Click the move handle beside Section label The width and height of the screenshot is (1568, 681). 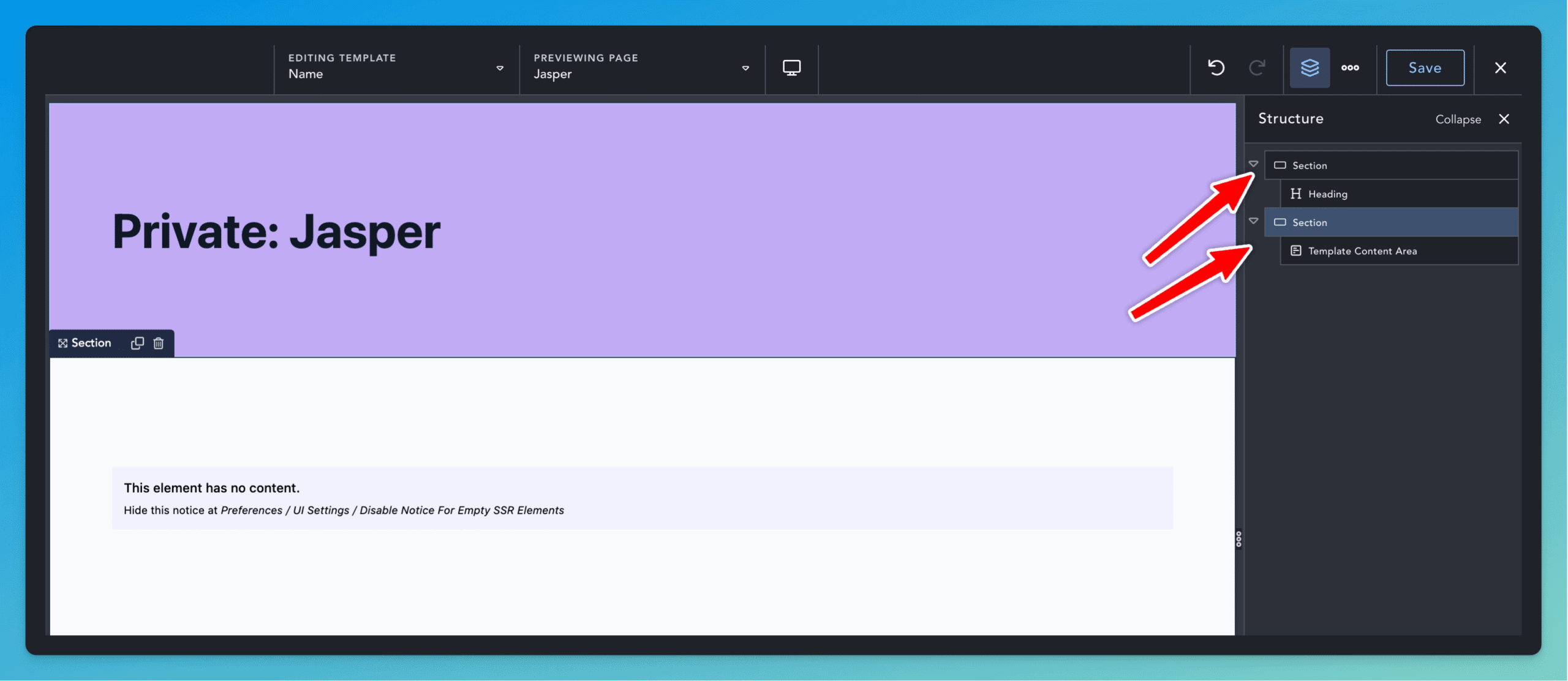point(62,343)
